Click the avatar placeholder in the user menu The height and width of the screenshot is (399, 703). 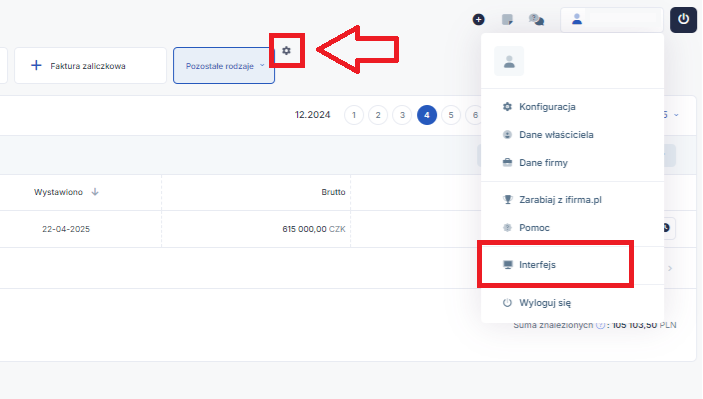pyautogui.click(x=509, y=61)
